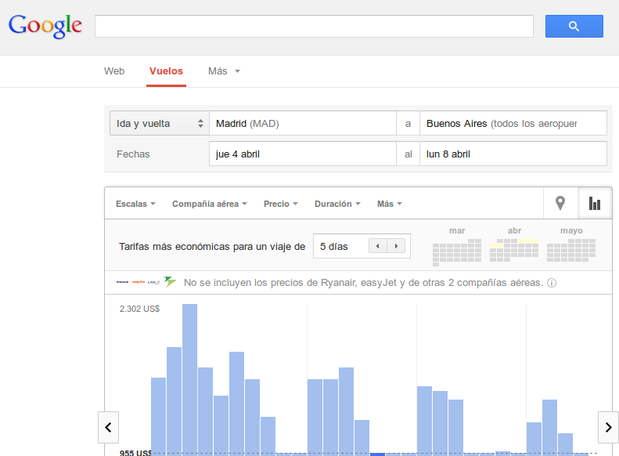Expand the Escalas filter

coord(135,204)
